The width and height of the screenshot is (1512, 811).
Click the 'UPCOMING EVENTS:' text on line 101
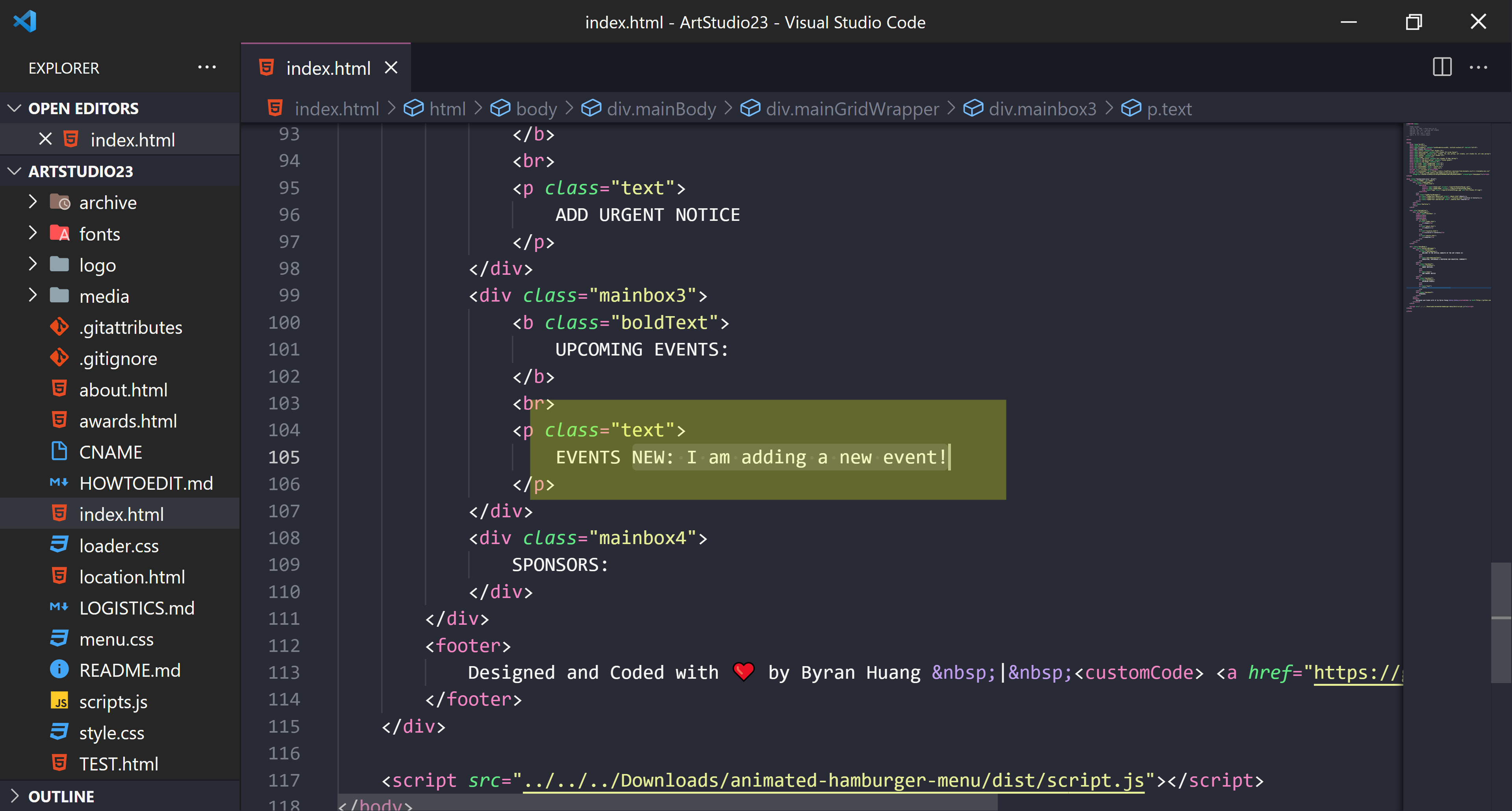click(641, 350)
